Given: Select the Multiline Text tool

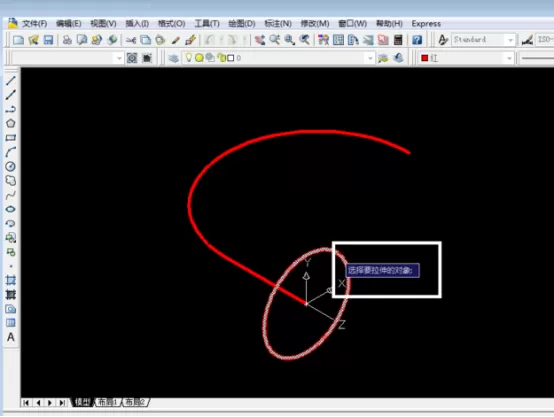Looking at the screenshot, I should point(11,337).
